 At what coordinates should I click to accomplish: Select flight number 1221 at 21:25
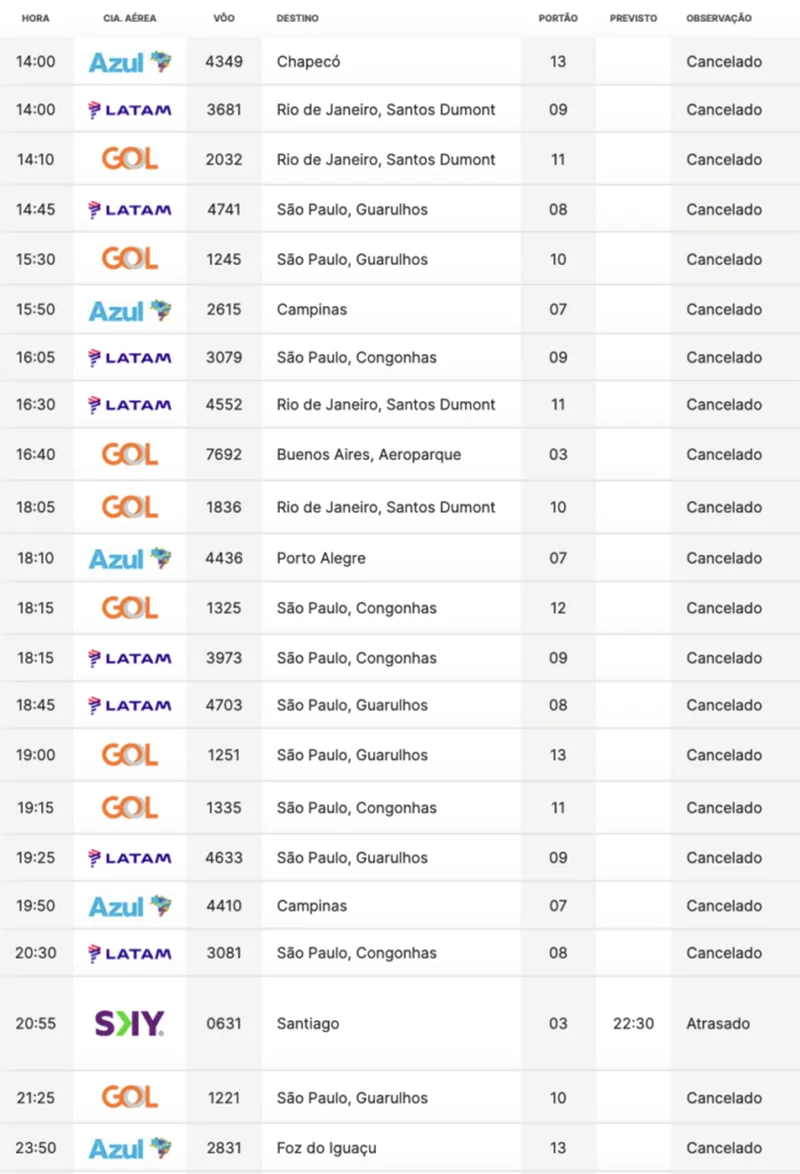click(x=224, y=1097)
